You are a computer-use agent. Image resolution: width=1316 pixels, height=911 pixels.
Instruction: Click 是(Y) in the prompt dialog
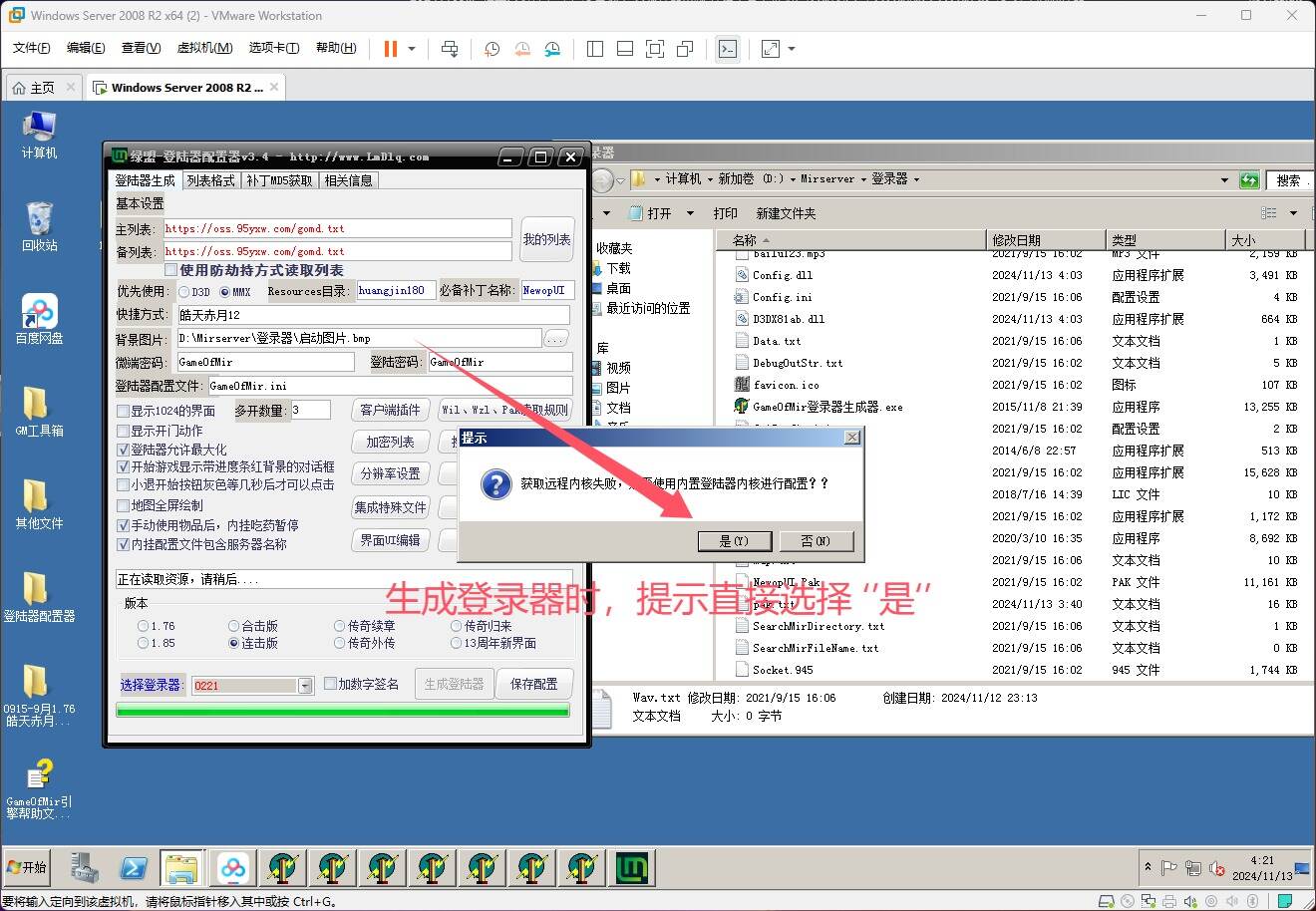coord(733,540)
